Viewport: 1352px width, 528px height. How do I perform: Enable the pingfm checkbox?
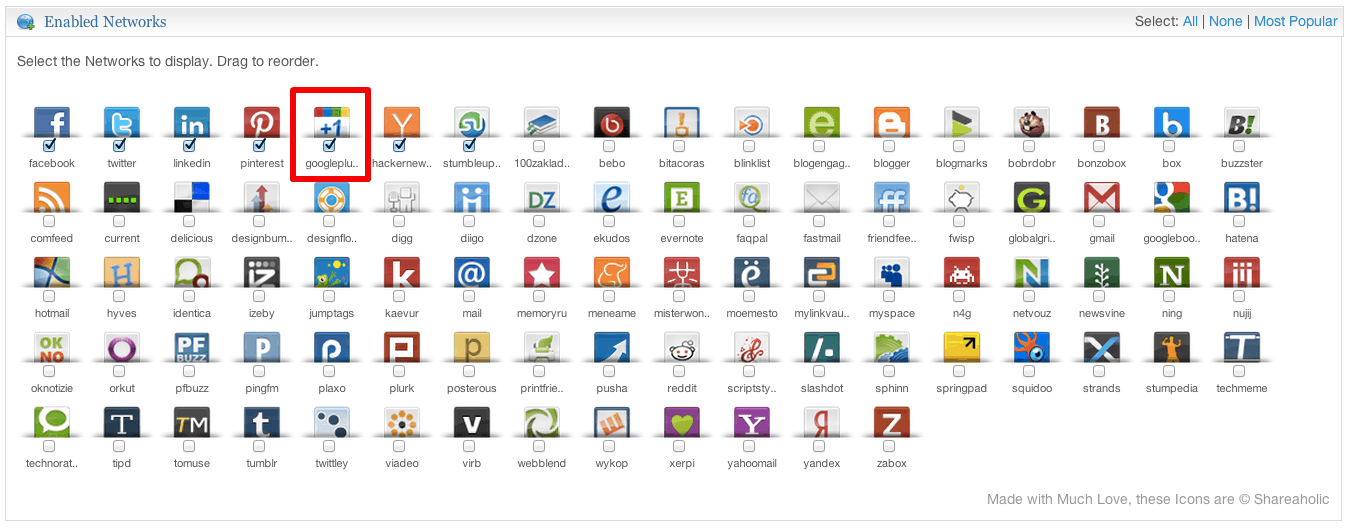pyautogui.click(x=259, y=371)
